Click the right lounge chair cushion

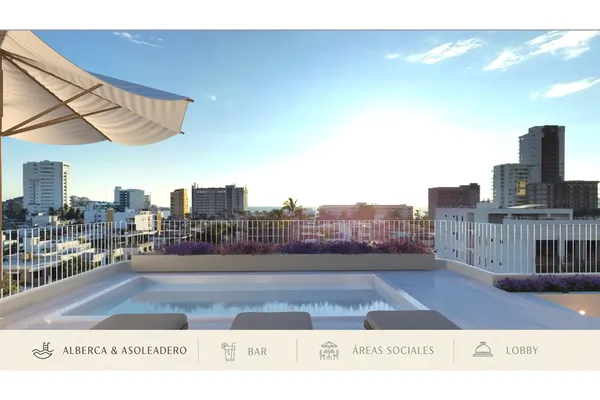(410, 320)
